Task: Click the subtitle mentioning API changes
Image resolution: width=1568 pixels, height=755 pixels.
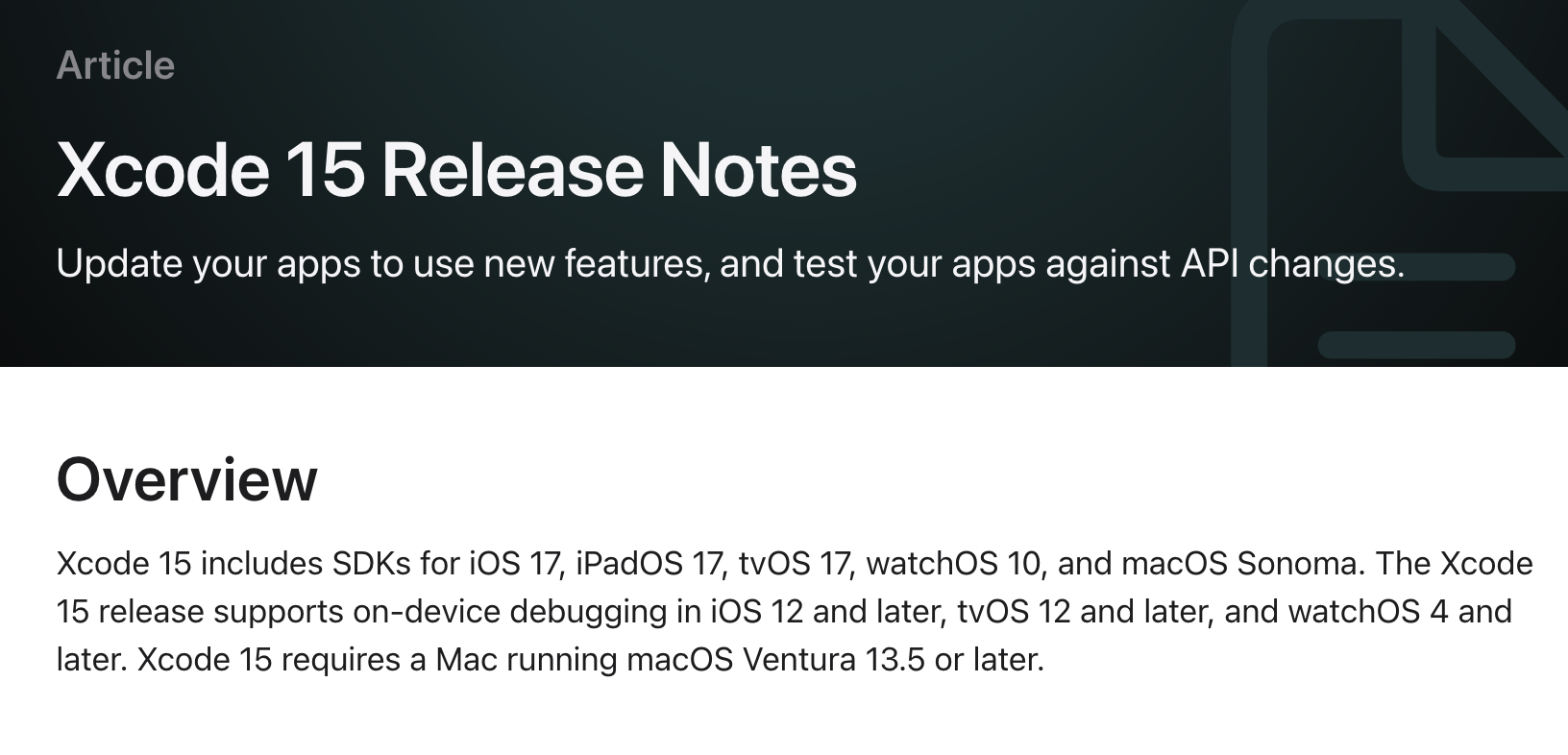Action: [730, 263]
